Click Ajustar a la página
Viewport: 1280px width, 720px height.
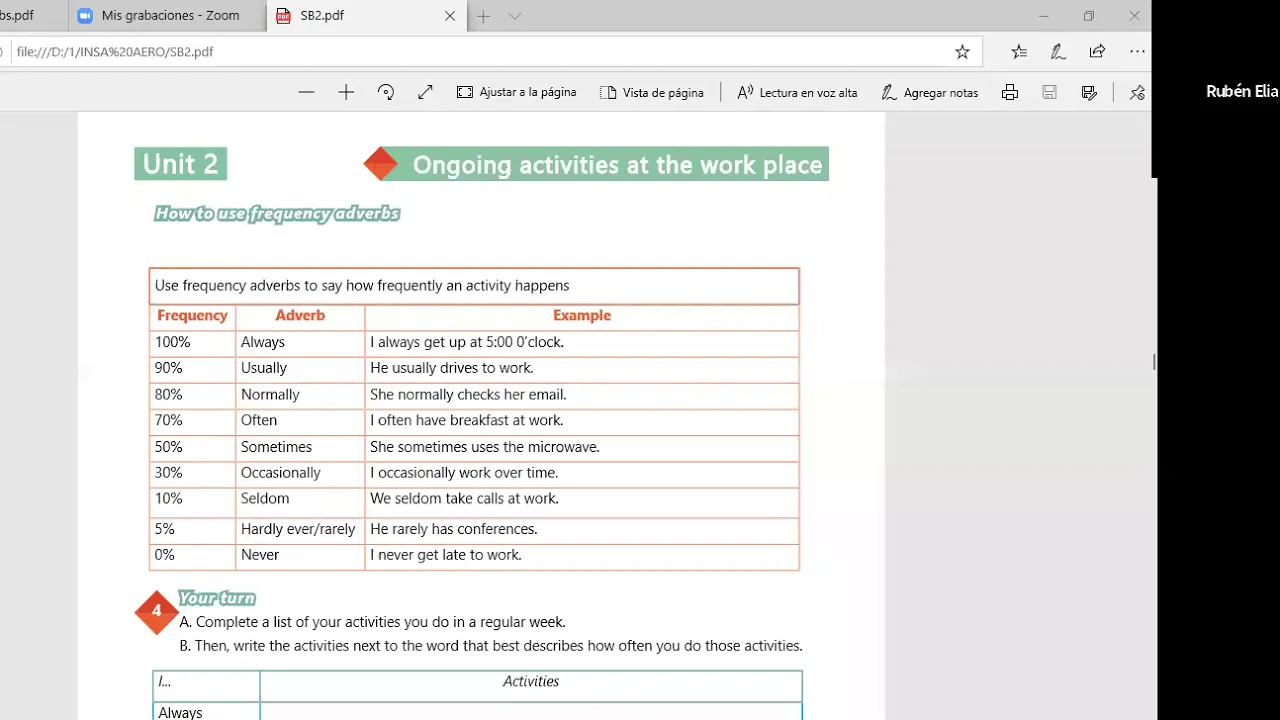517,92
